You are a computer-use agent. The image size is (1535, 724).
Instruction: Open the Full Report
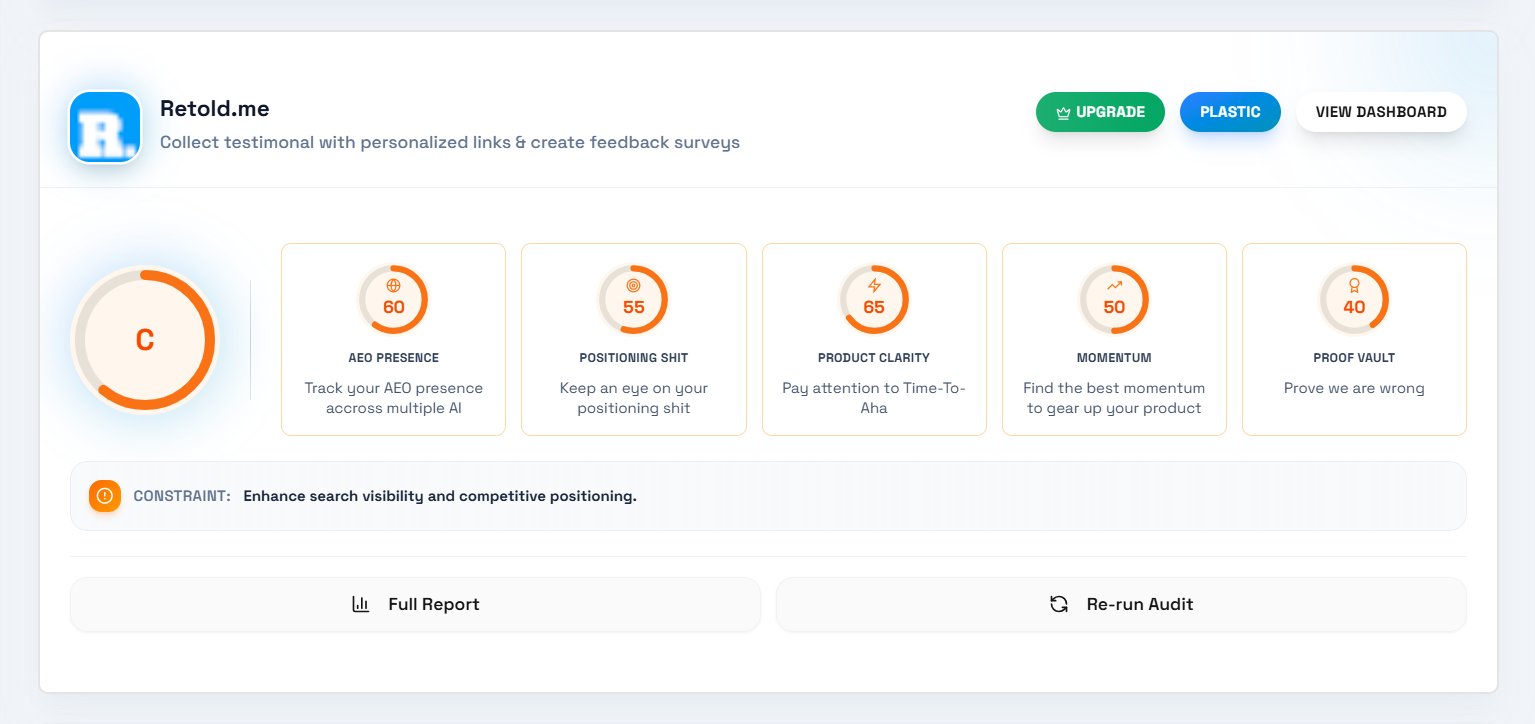coord(414,604)
